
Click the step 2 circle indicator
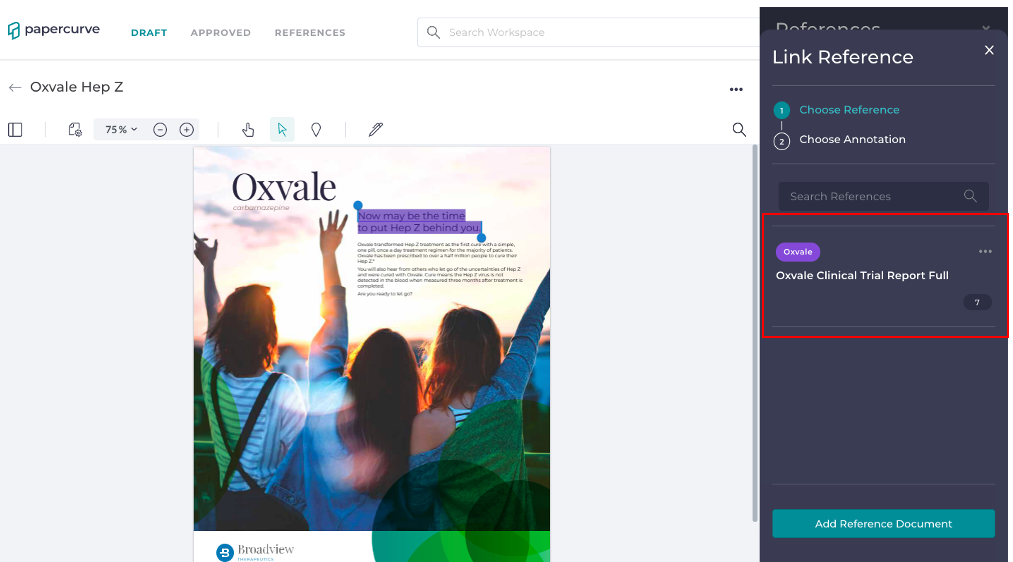point(782,141)
